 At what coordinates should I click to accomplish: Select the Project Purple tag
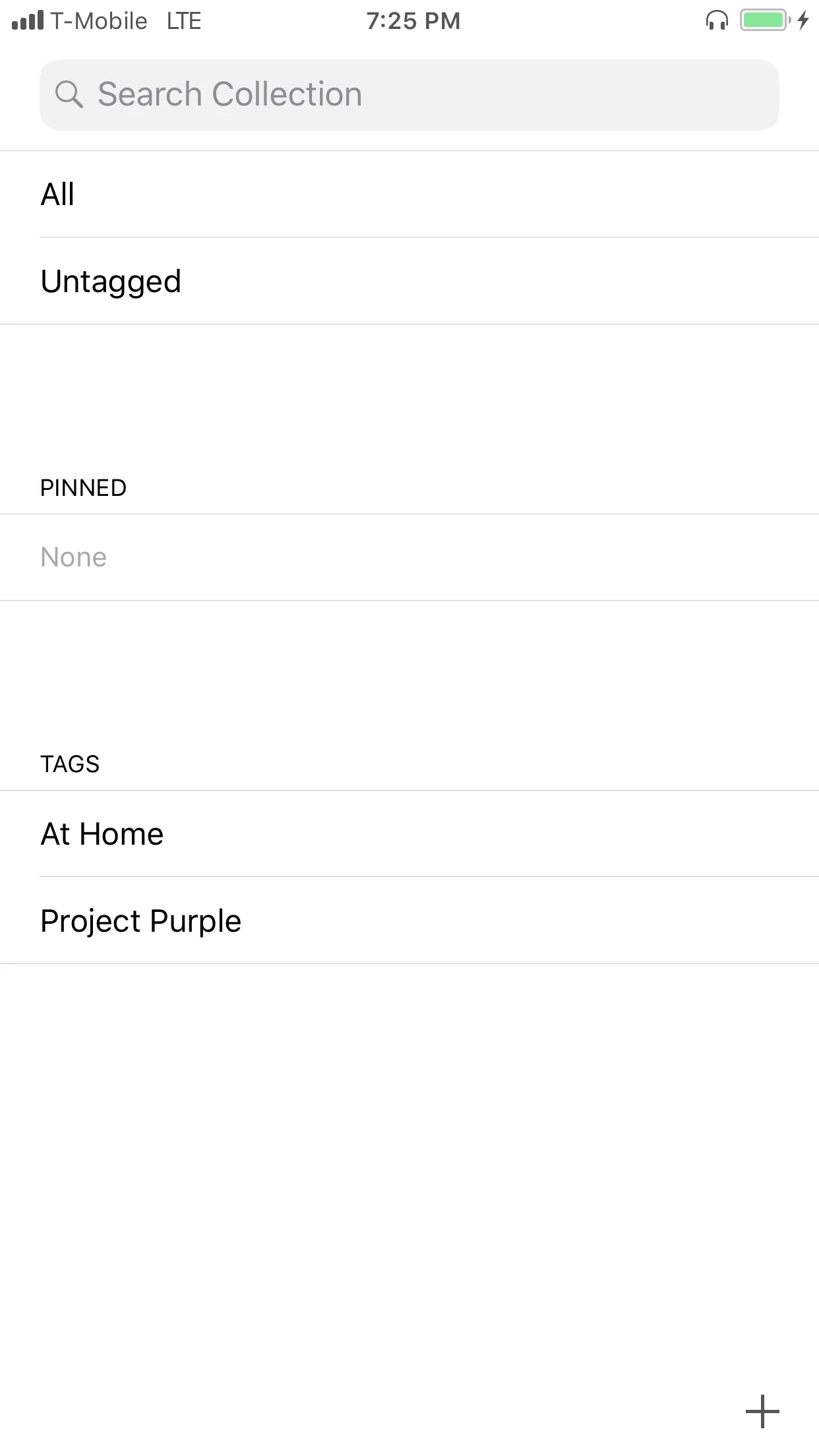point(409,921)
